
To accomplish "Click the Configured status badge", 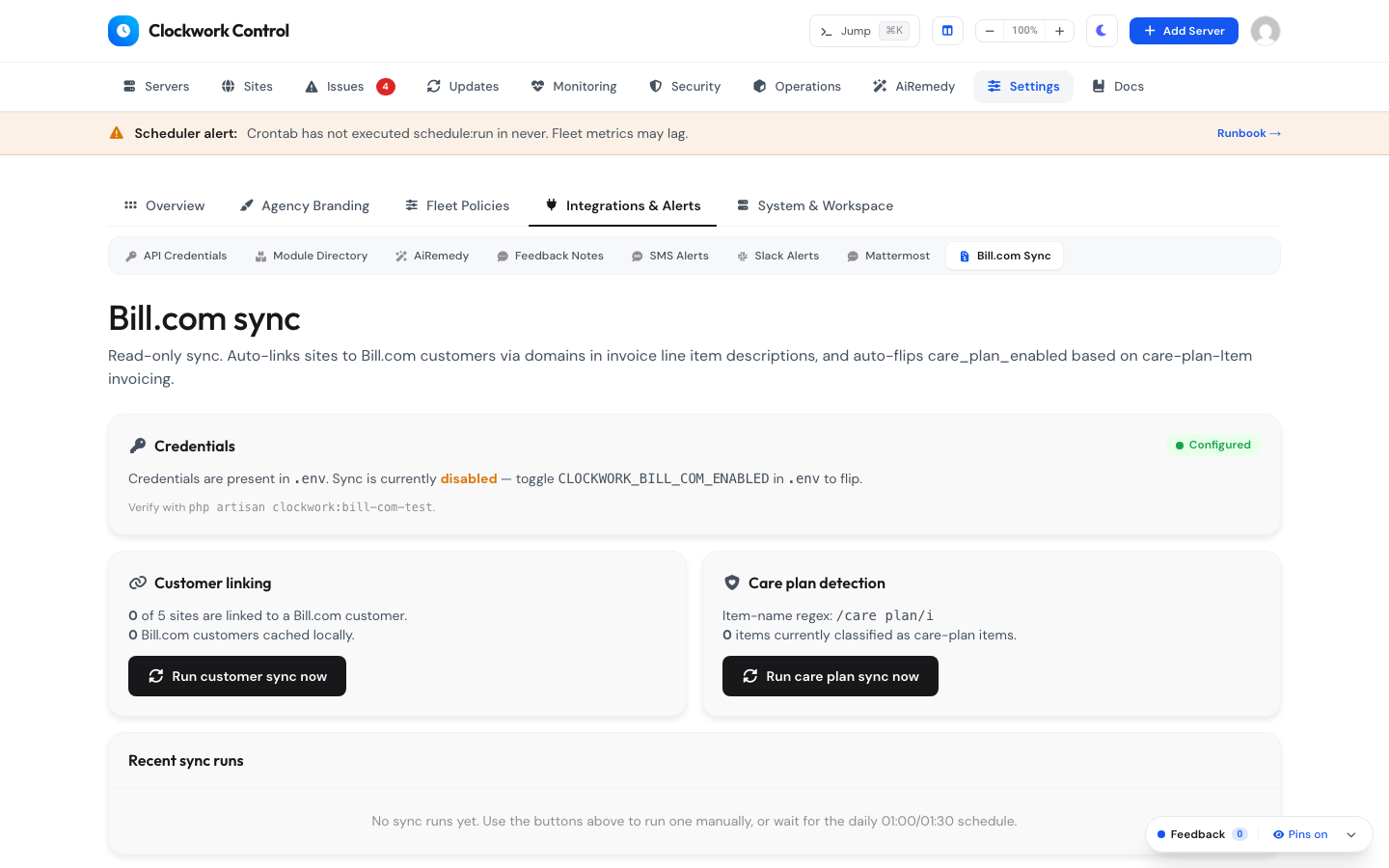I will pyautogui.click(x=1212, y=445).
